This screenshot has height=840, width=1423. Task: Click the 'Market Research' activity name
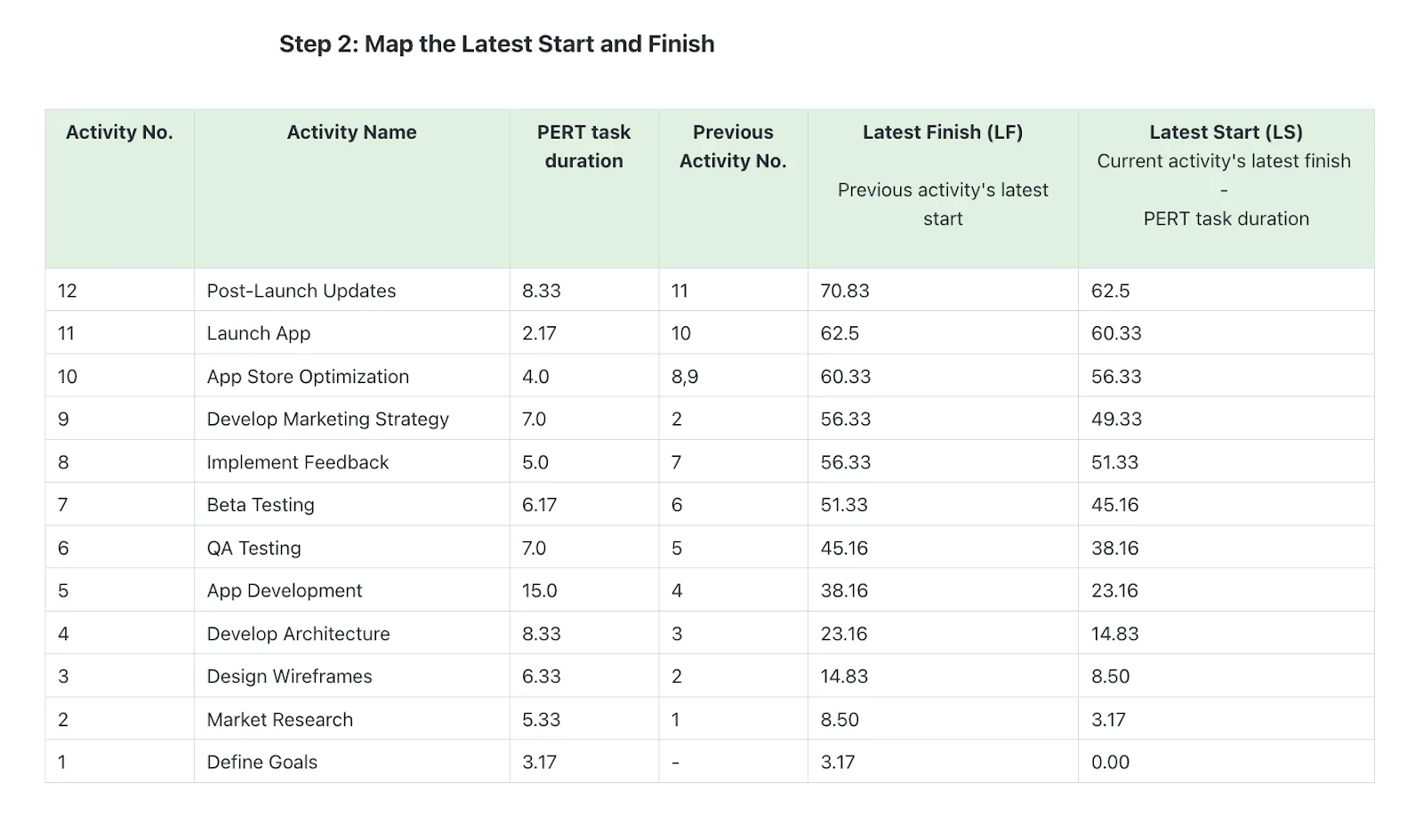(x=280, y=719)
